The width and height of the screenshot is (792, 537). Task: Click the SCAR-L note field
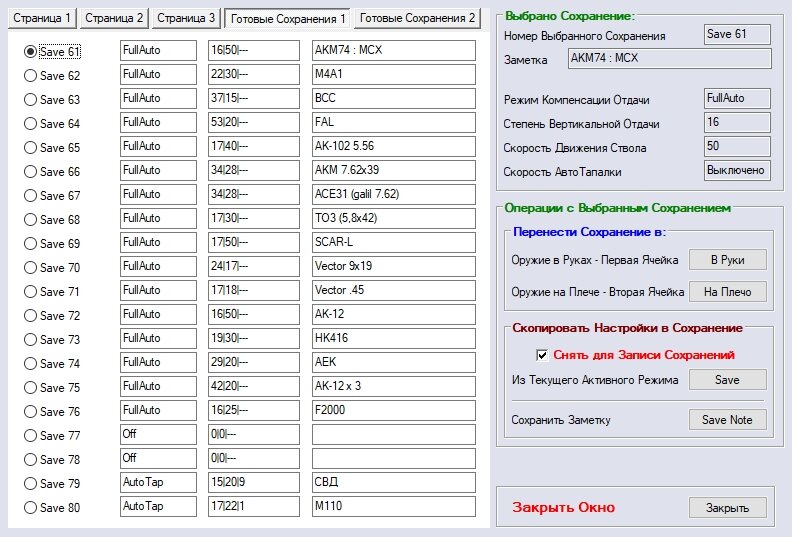pos(394,242)
